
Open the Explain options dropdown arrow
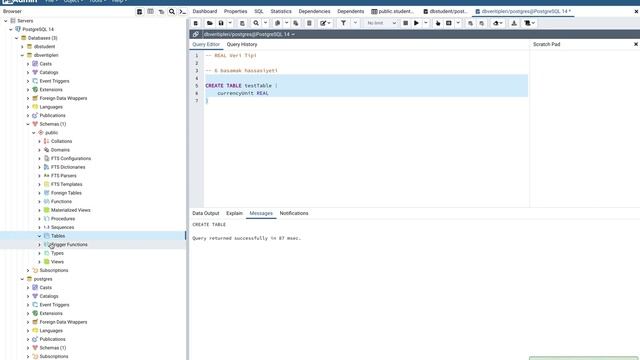[458, 23]
